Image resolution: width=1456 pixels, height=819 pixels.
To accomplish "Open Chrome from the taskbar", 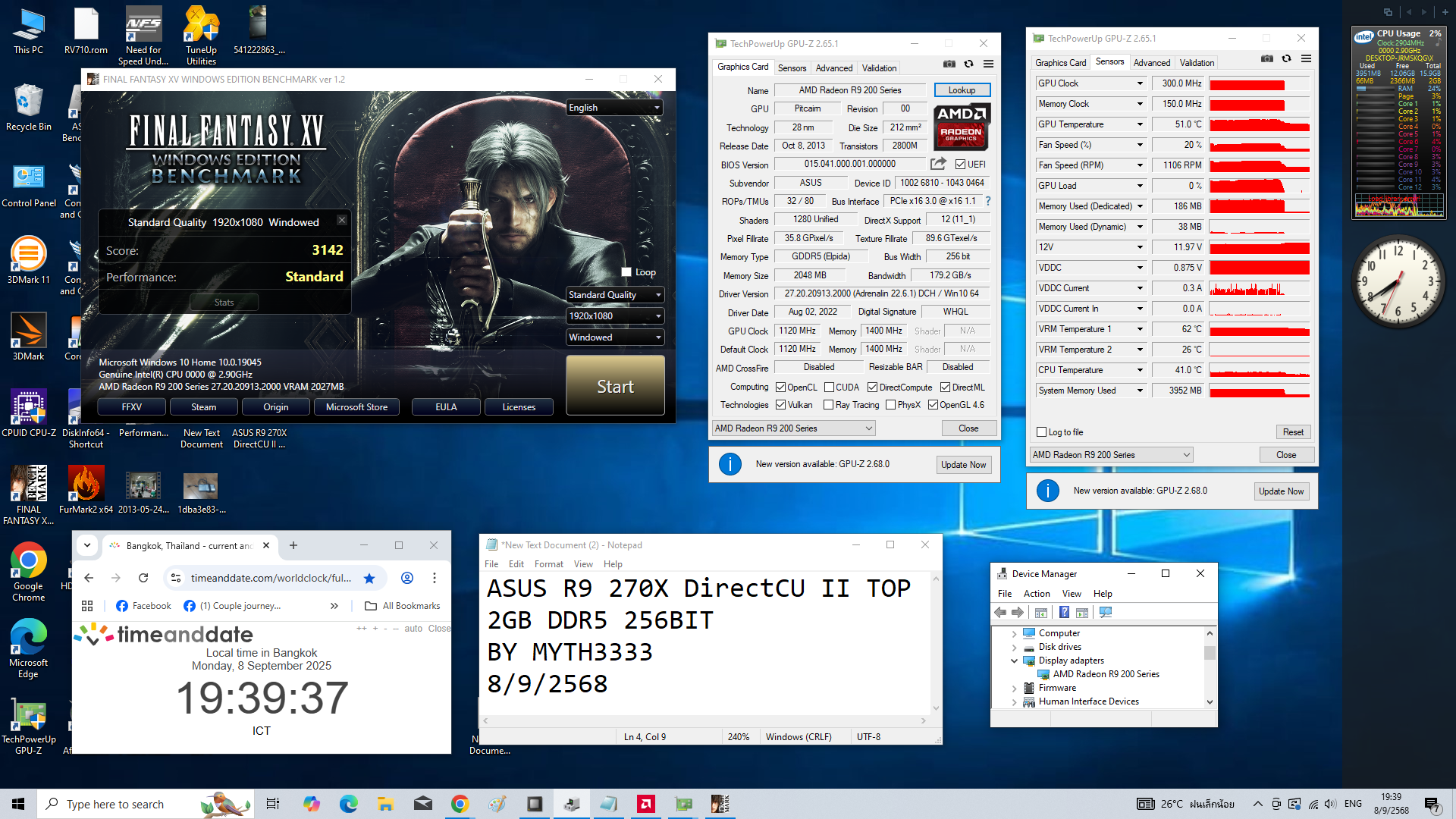I will tap(460, 804).
